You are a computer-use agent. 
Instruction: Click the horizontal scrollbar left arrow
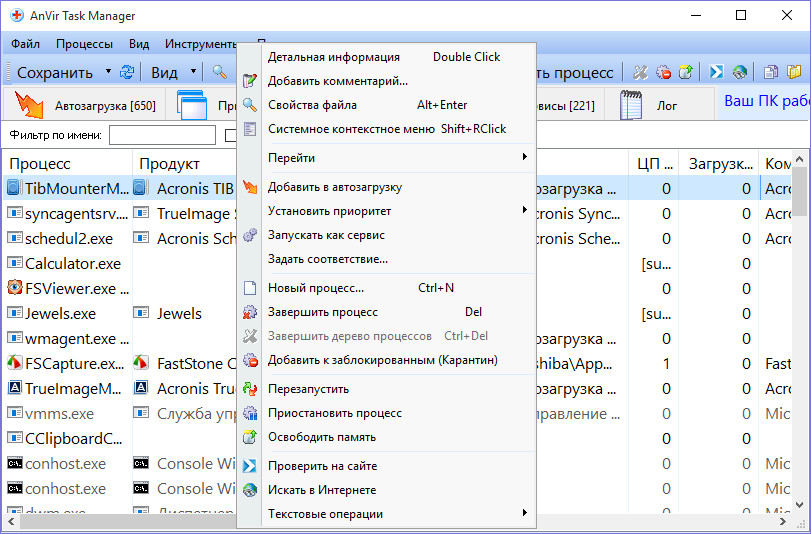(x=9, y=522)
